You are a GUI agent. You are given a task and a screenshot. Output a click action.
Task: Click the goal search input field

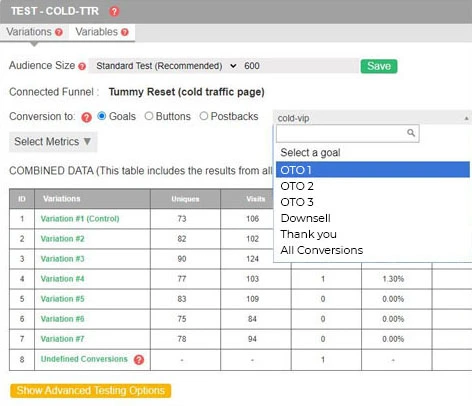point(347,133)
